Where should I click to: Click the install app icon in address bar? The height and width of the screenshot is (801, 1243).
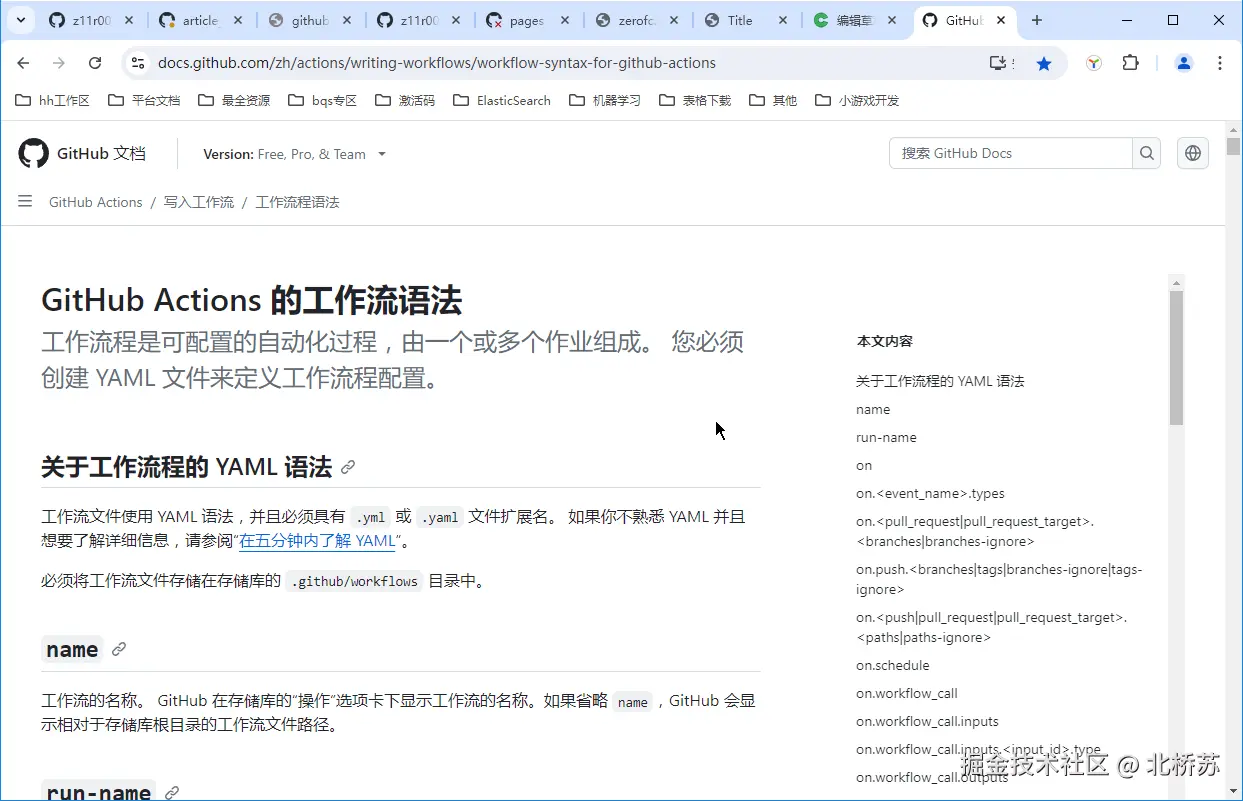(x=999, y=63)
